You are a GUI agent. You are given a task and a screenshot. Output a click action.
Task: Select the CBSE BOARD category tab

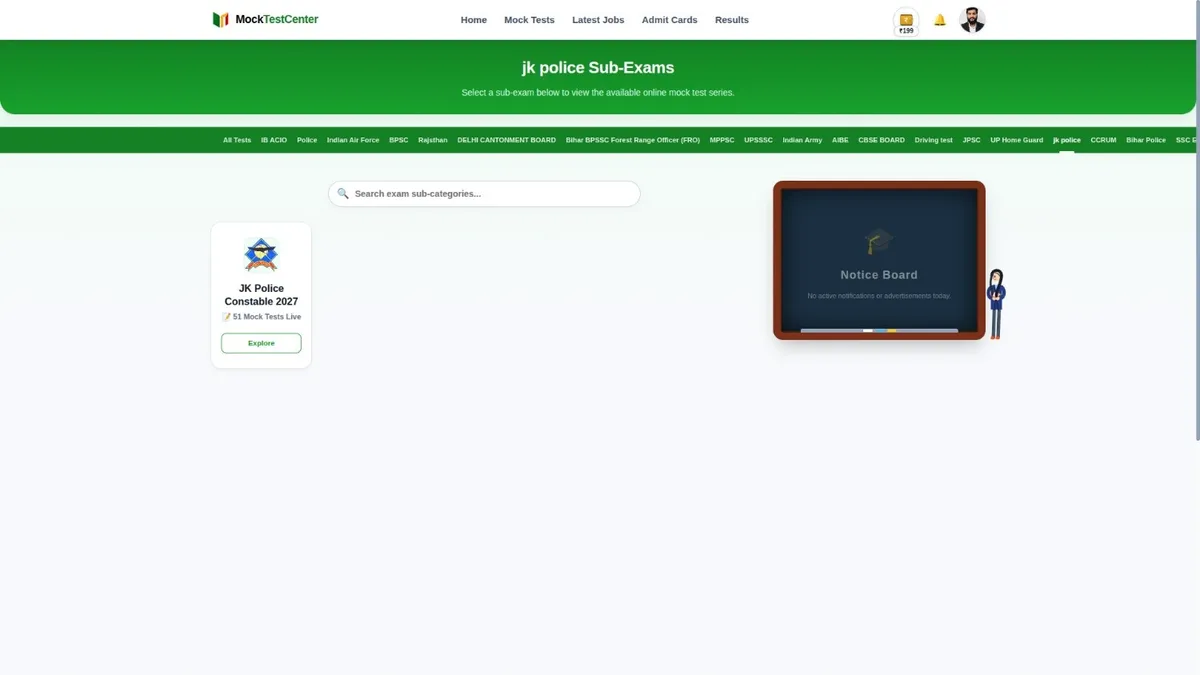pyautogui.click(x=881, y=140)
